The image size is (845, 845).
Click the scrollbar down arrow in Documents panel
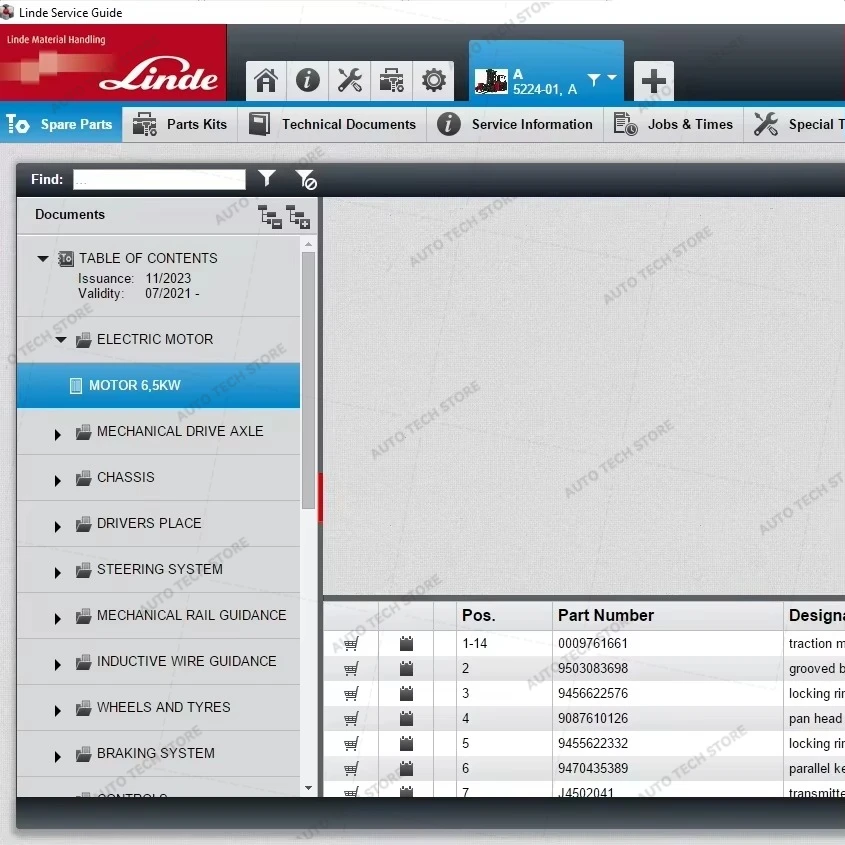tap(308, 788)
